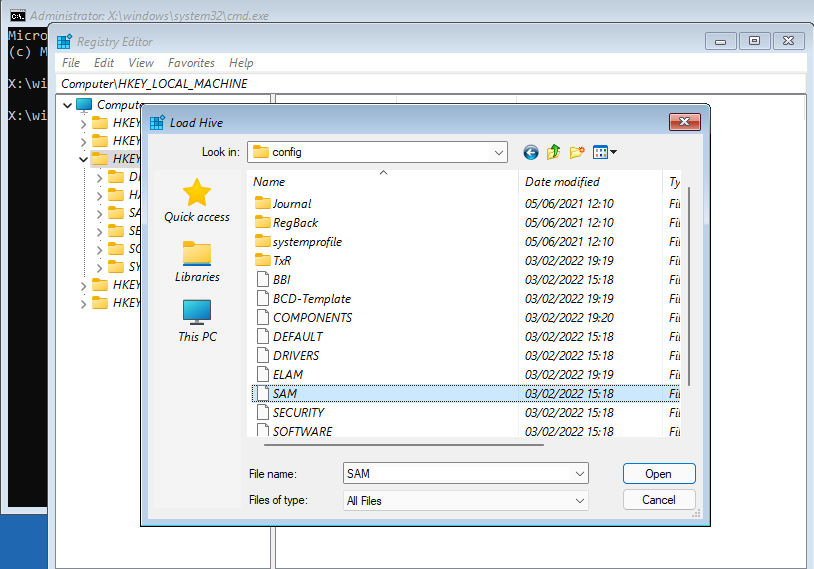Expand the last HKEY tree node
814x569 pixels.
click(83, 303)
